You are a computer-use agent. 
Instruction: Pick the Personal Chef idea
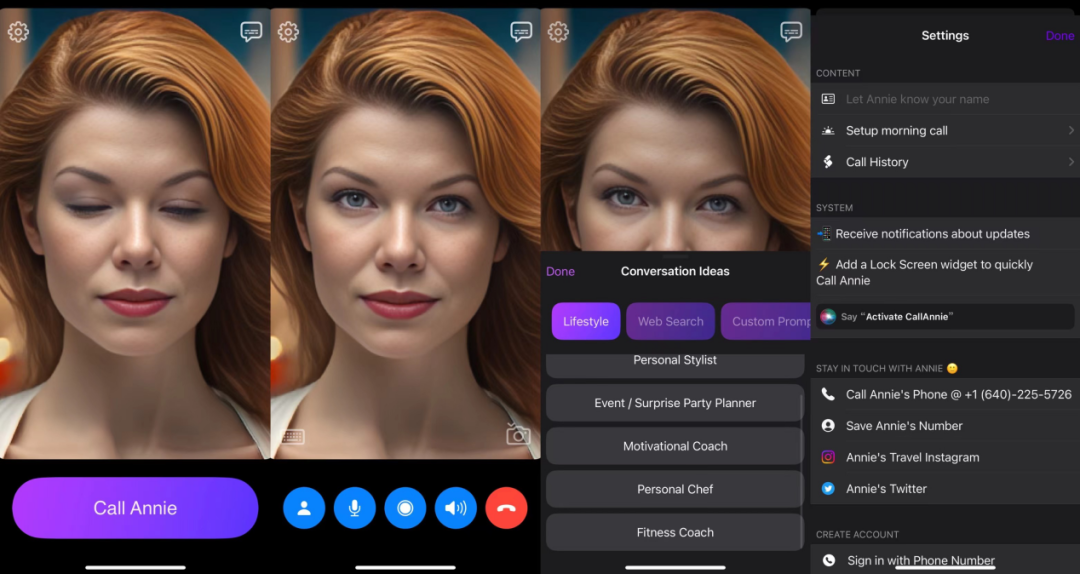tap(675, 489)
